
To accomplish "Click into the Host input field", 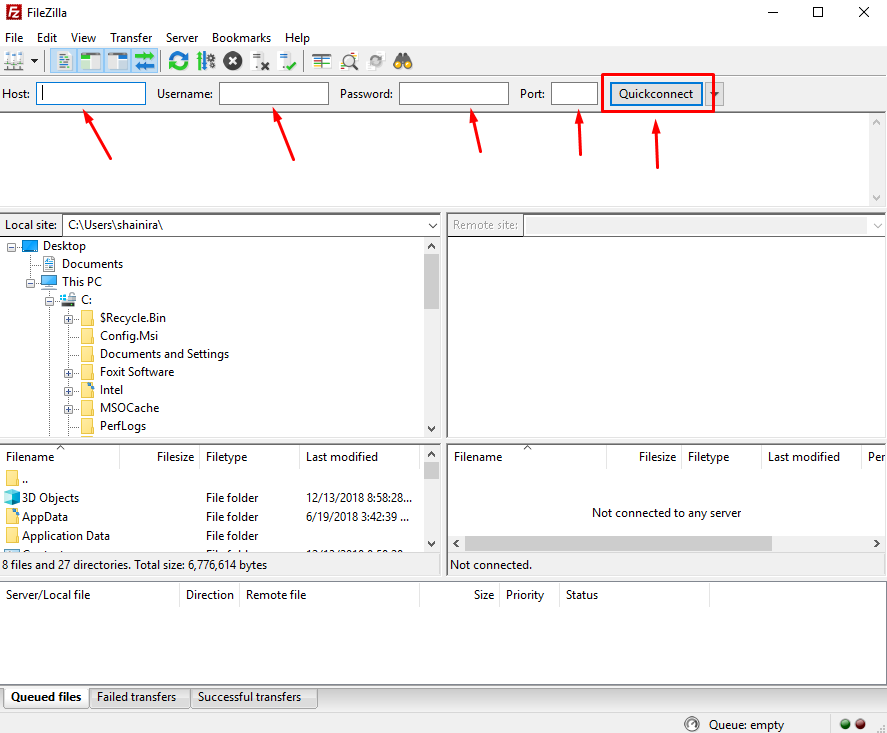I will (x=91, y=94).
